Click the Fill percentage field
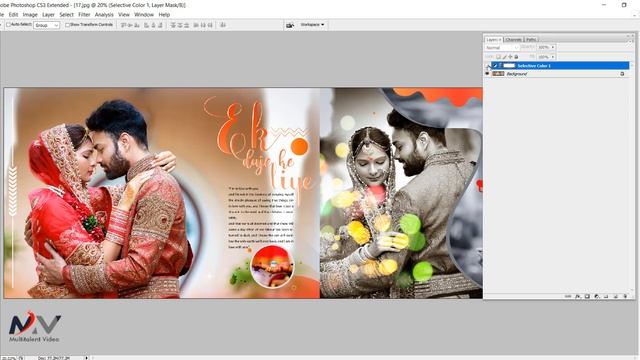Viewport: 640px width, 360px height. 544,57
